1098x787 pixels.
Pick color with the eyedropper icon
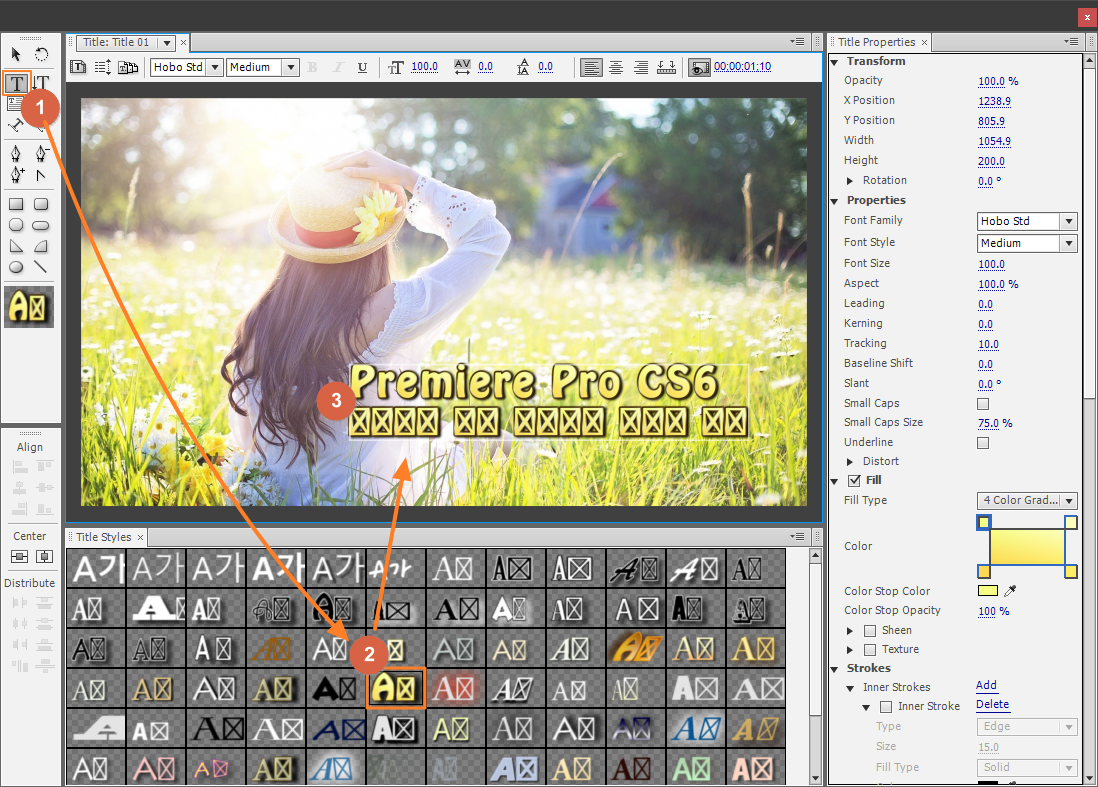click(x=1010, y=591)
